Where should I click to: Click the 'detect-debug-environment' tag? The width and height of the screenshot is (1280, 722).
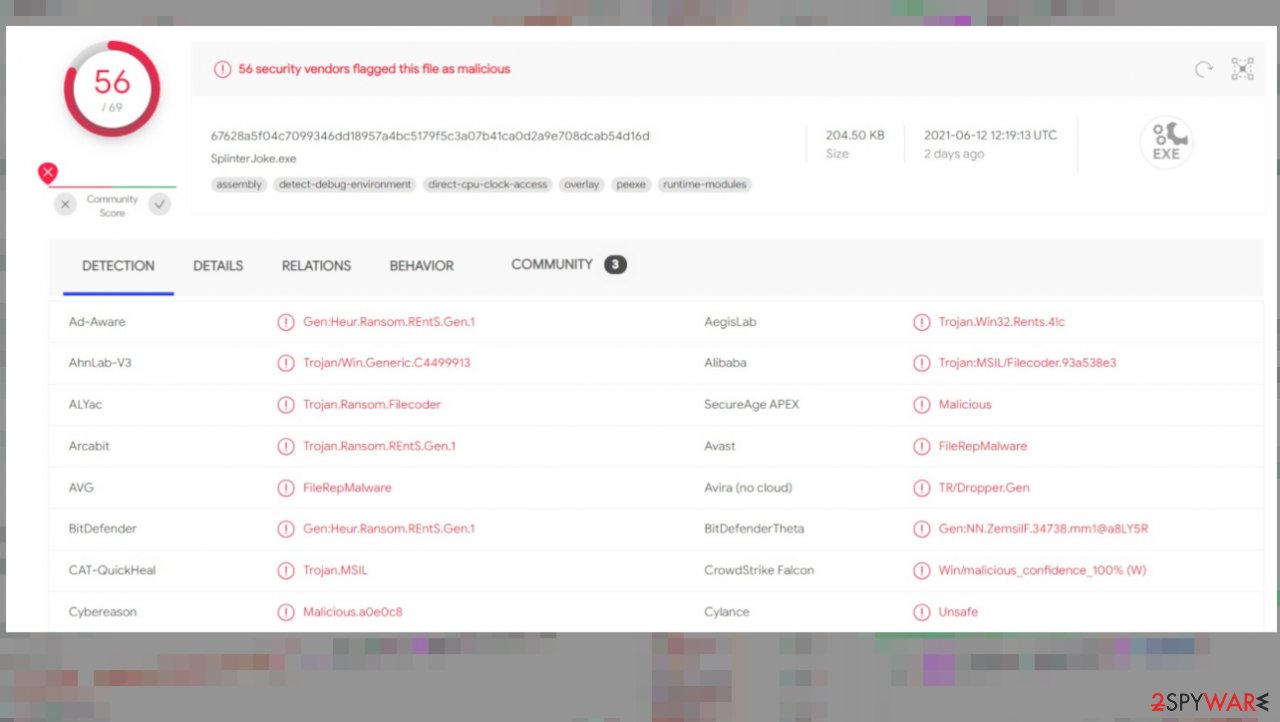pos(345,185)
